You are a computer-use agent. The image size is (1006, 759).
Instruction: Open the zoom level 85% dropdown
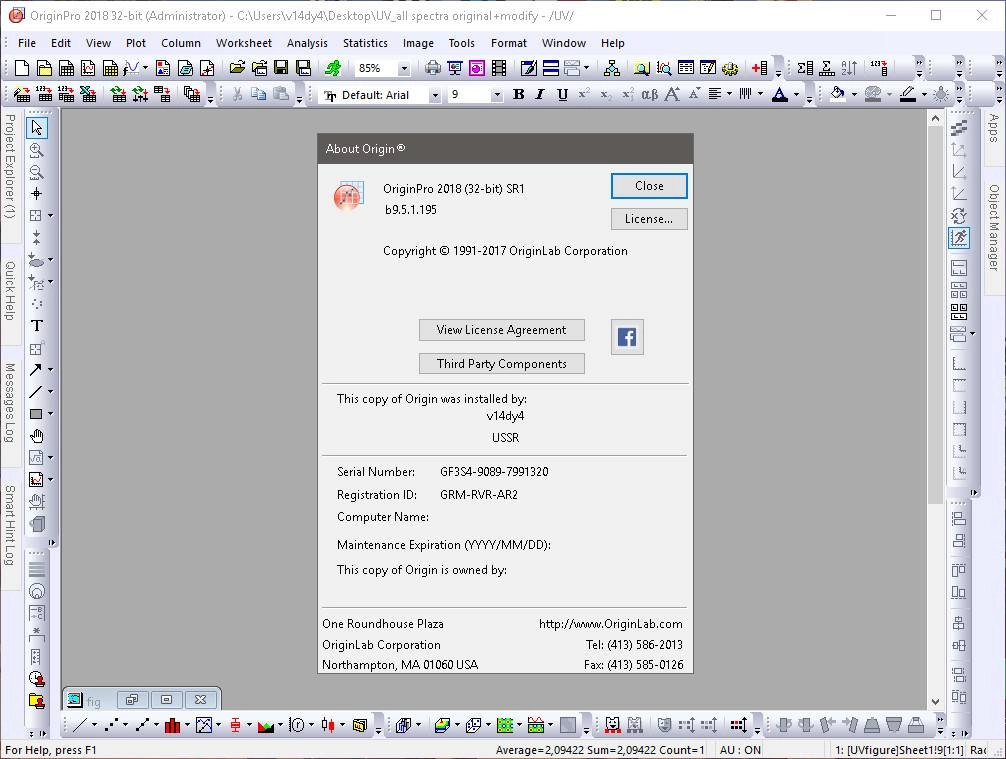pyautogui.click(x=404, y=68)
